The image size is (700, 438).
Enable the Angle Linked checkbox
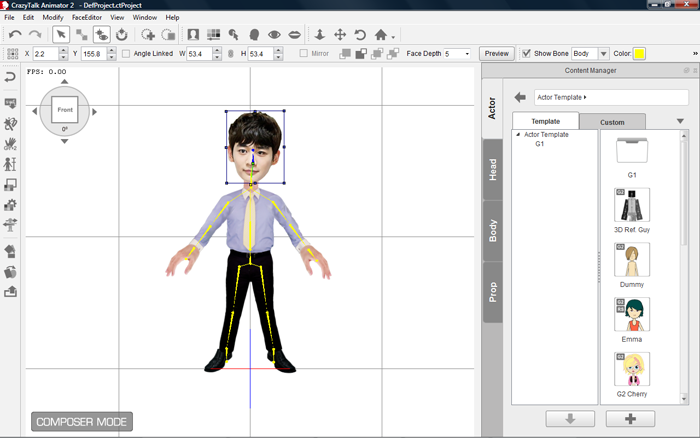[x=125, y=54]
